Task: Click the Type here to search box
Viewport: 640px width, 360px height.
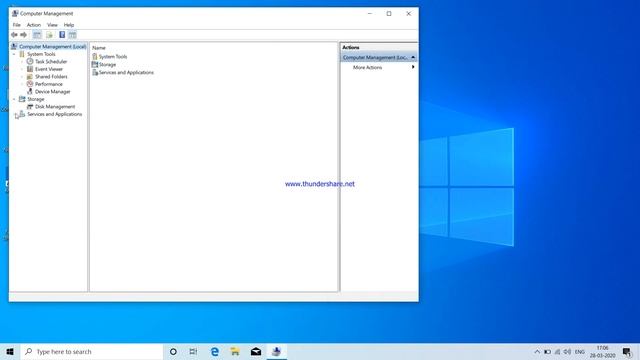Action: coord(92,351)
